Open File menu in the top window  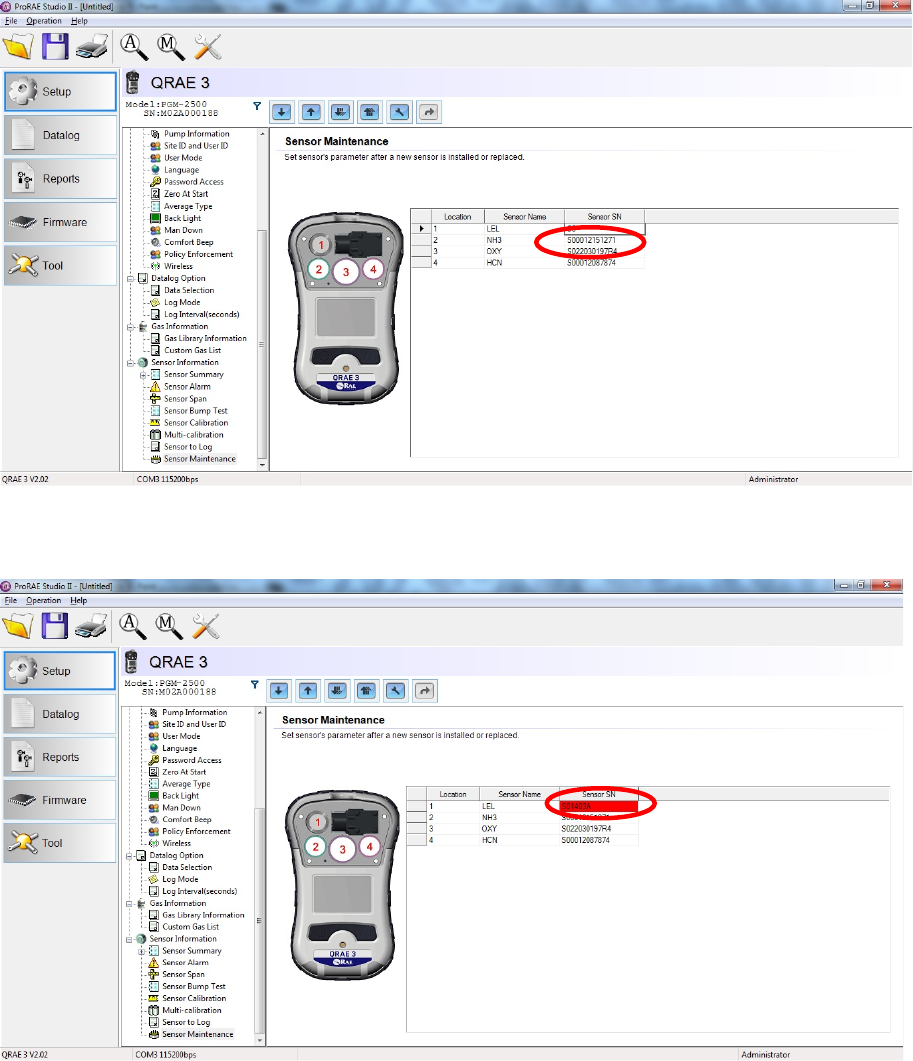pos(11,21)
